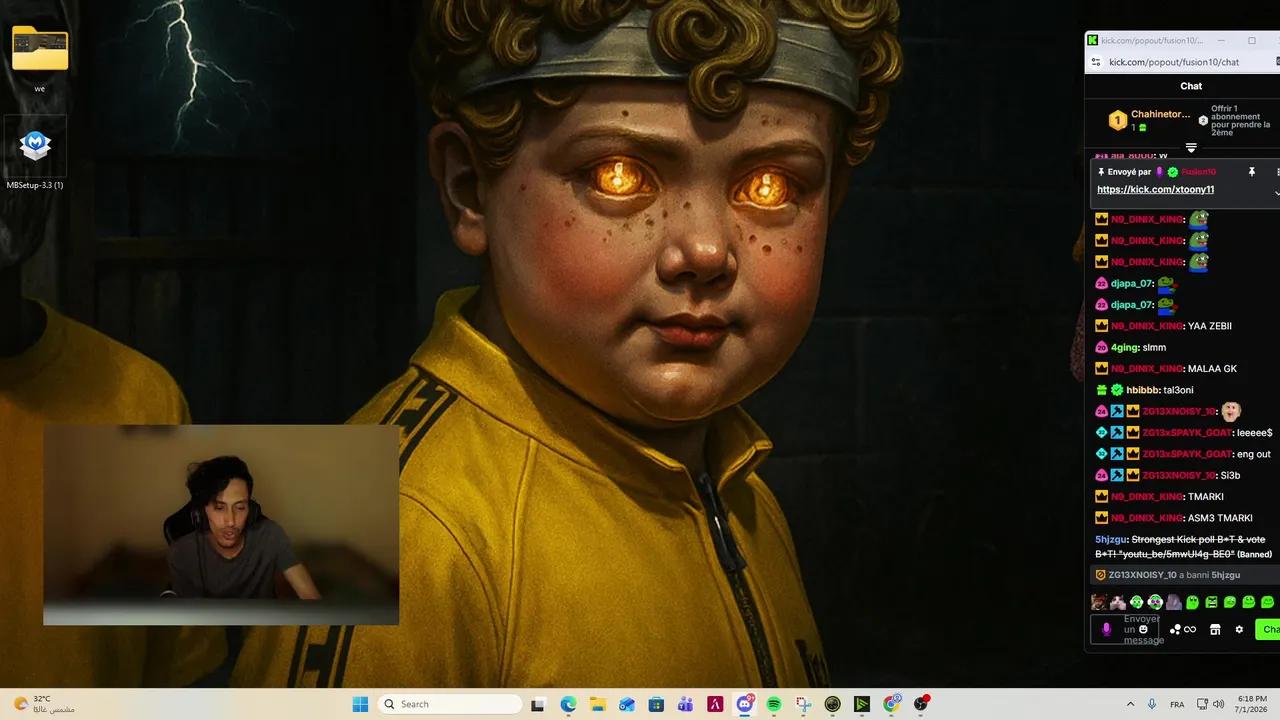Open the clock showing 6:18 PM
This screenshot has height=720, width=1280.
[x=1252, y=704]
